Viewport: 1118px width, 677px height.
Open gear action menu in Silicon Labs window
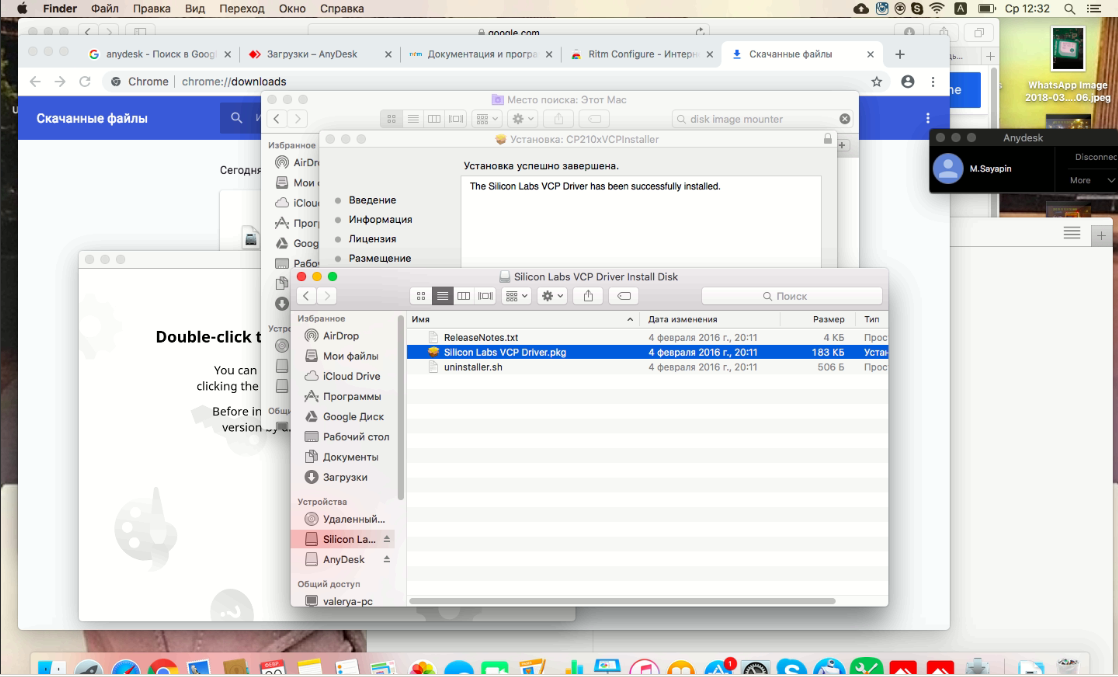(552, 296)
